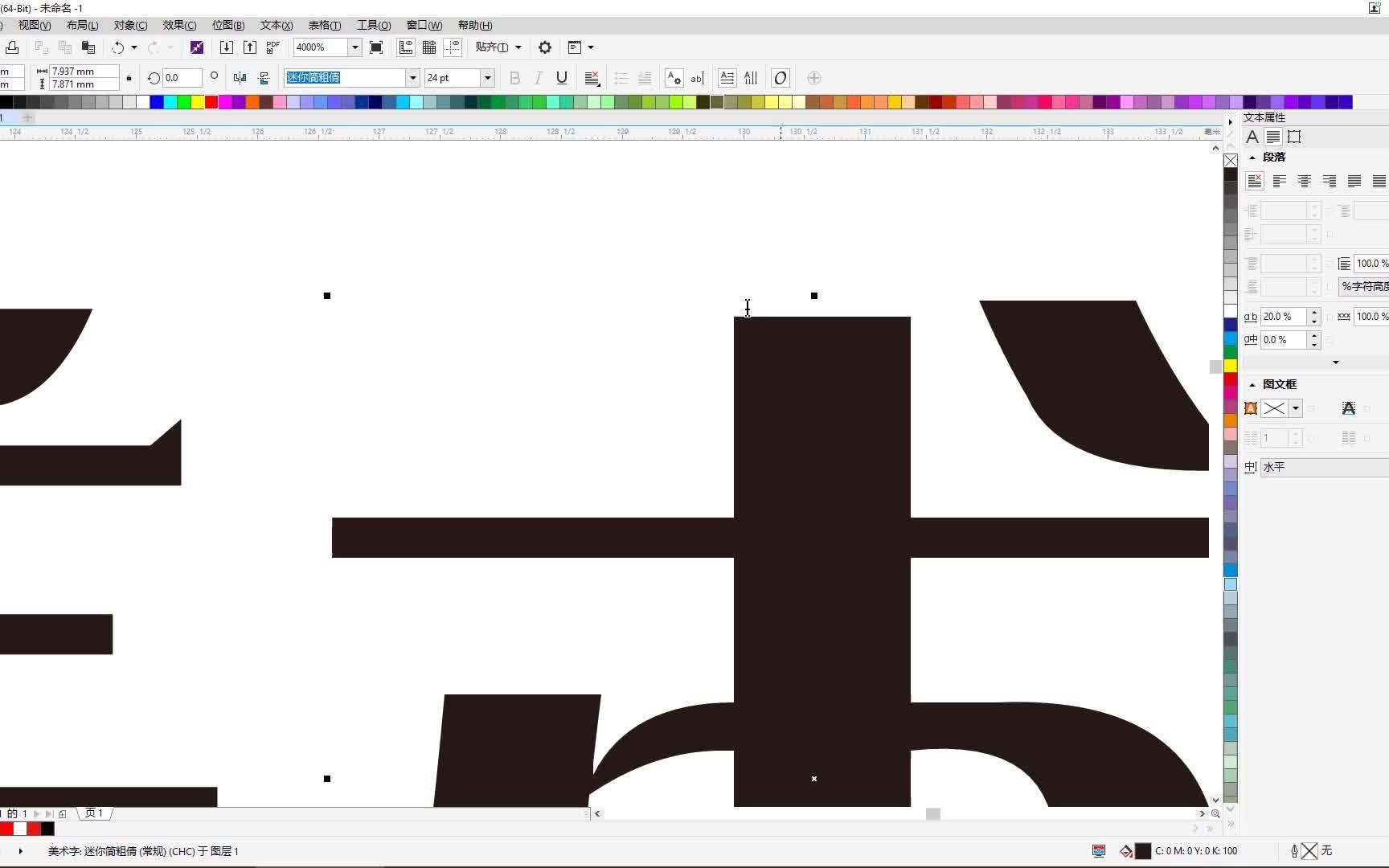Pick the blue swatch in the top palette
The height and width of the screenshot is (868, 1389).
pyautogui.click(x=157, y=102)
